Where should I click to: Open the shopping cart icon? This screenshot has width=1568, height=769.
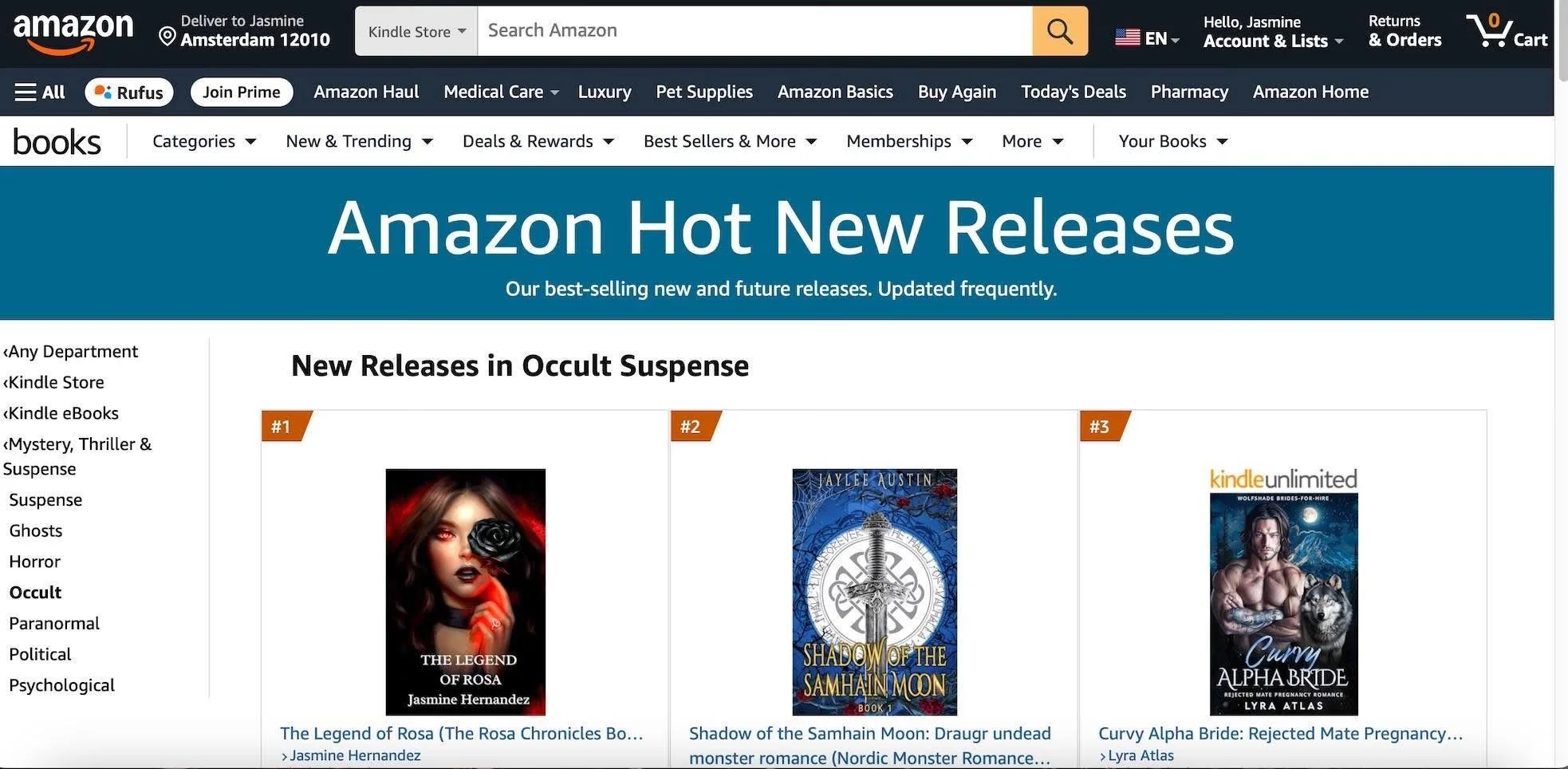[x=1507, y=31]
